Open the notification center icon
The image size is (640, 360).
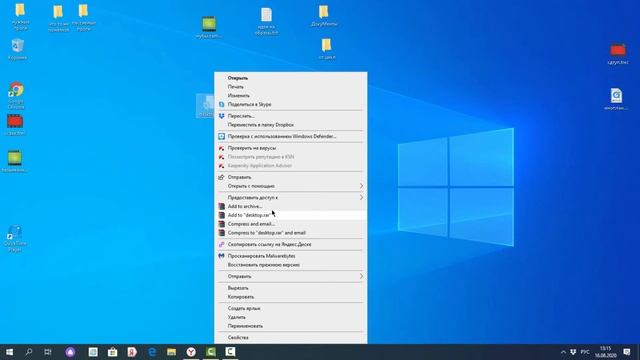click(x=627, y=352)
